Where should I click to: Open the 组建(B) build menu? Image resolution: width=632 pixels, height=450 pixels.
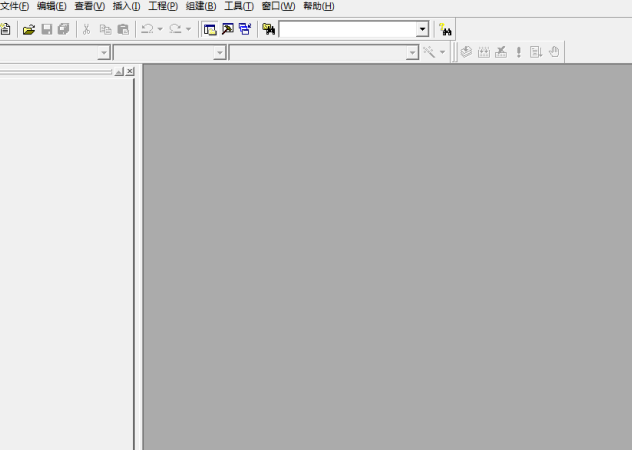pos(201,6)
